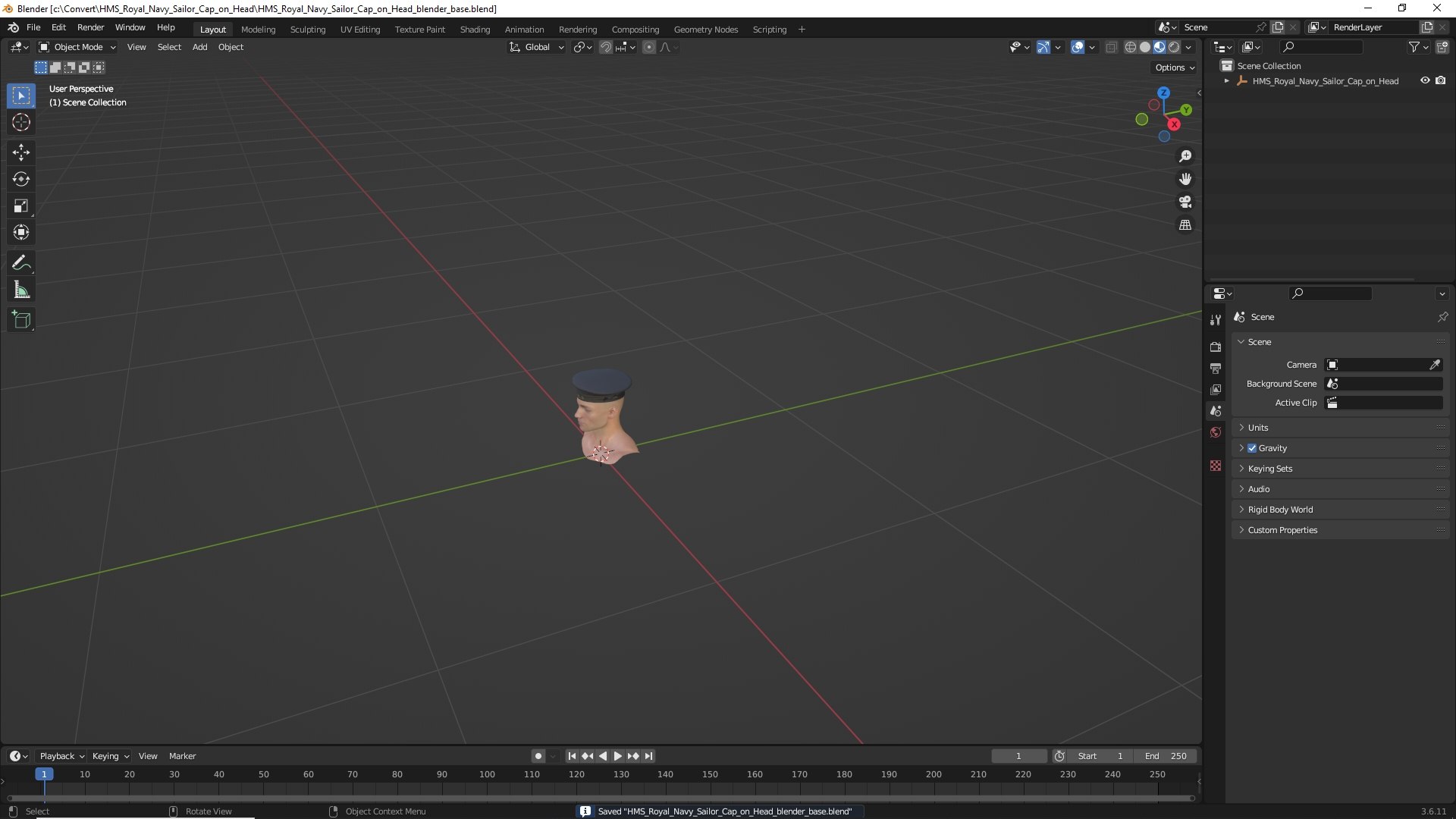Click the timeline Marker menu button
The image size is (1456, 819).
[x=182, y=756]
